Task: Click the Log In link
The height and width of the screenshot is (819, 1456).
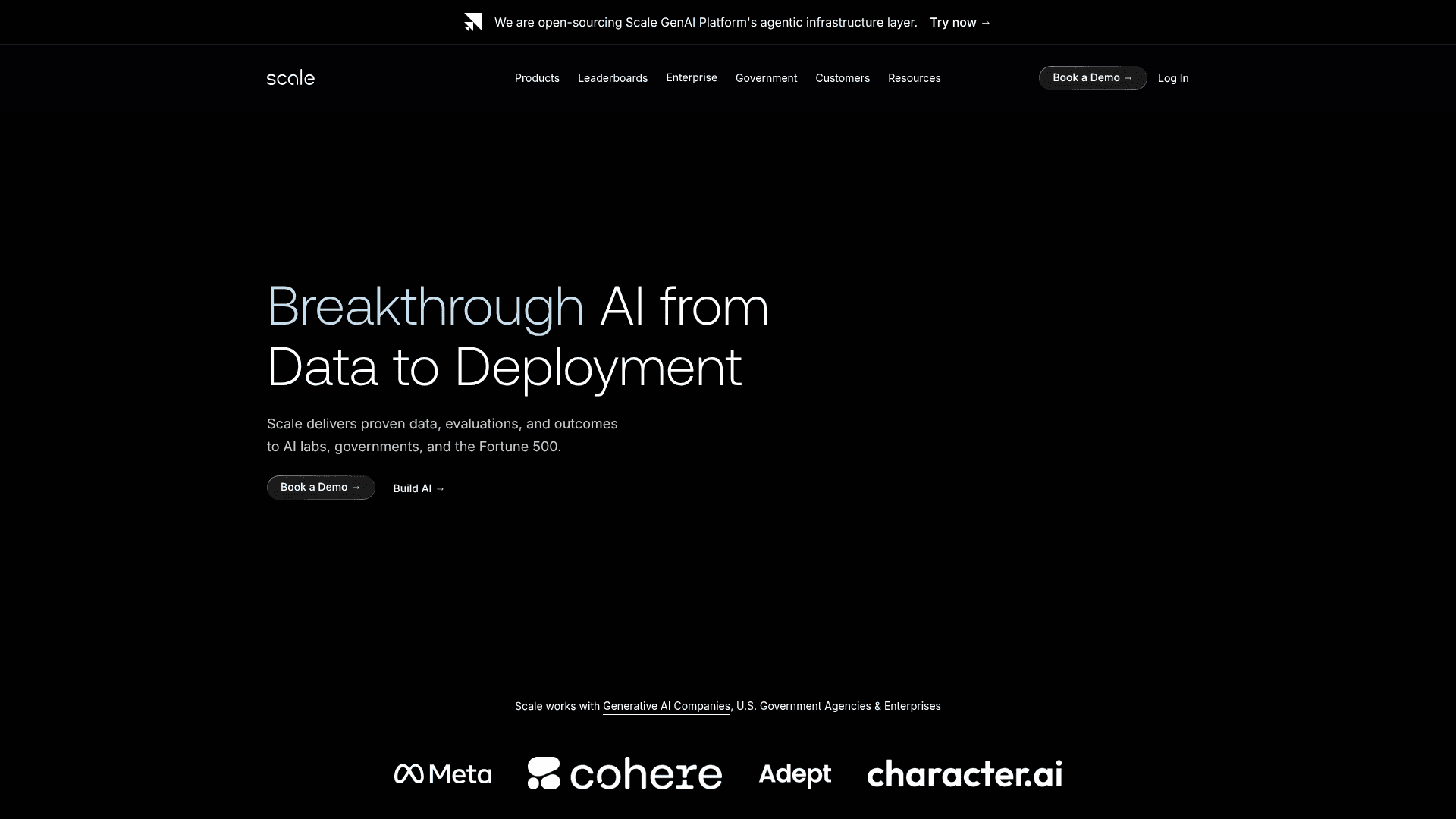Action: [1172, 78]
